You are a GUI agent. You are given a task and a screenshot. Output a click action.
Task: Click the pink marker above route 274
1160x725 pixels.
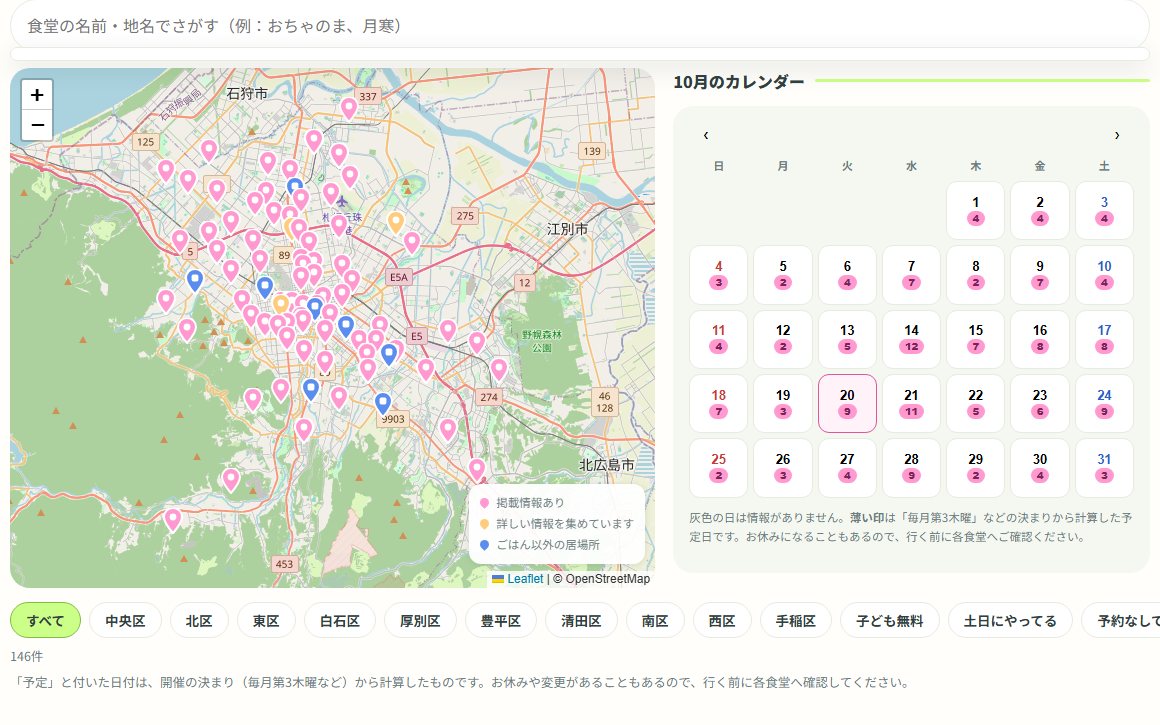(x=499, y=368)
